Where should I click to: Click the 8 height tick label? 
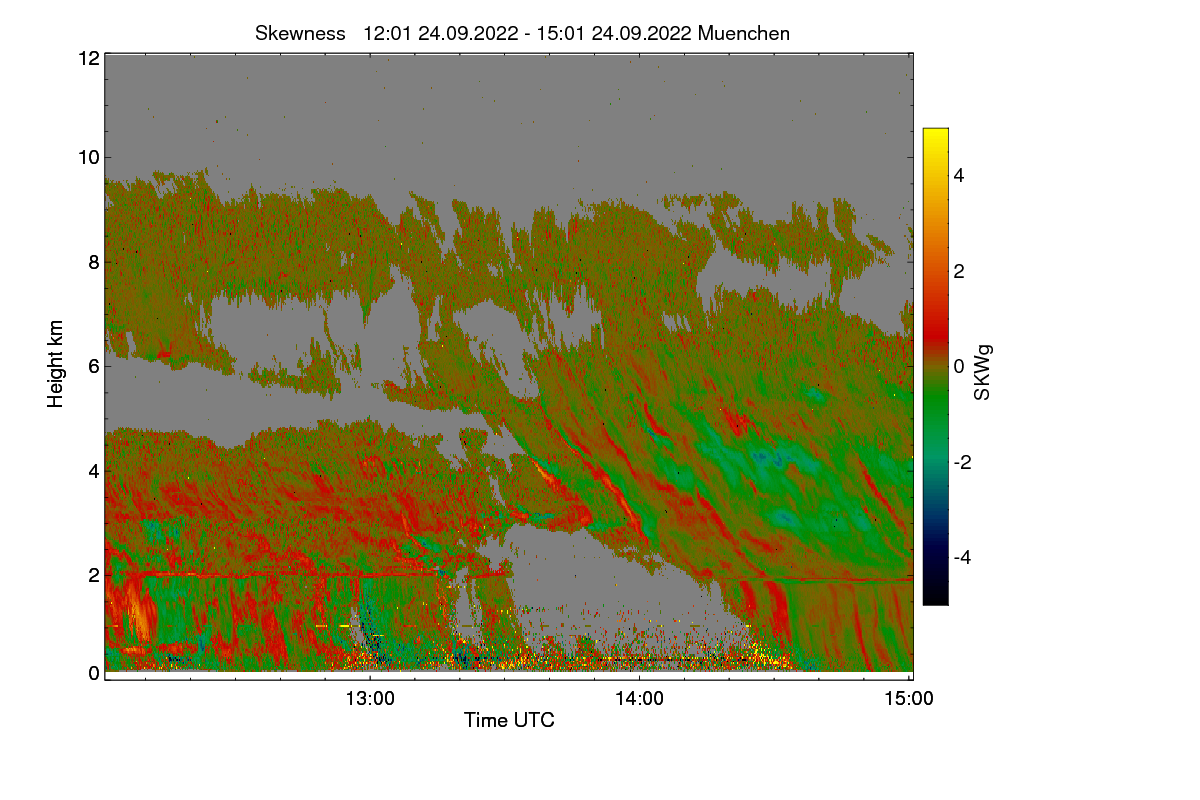(93, 262)
